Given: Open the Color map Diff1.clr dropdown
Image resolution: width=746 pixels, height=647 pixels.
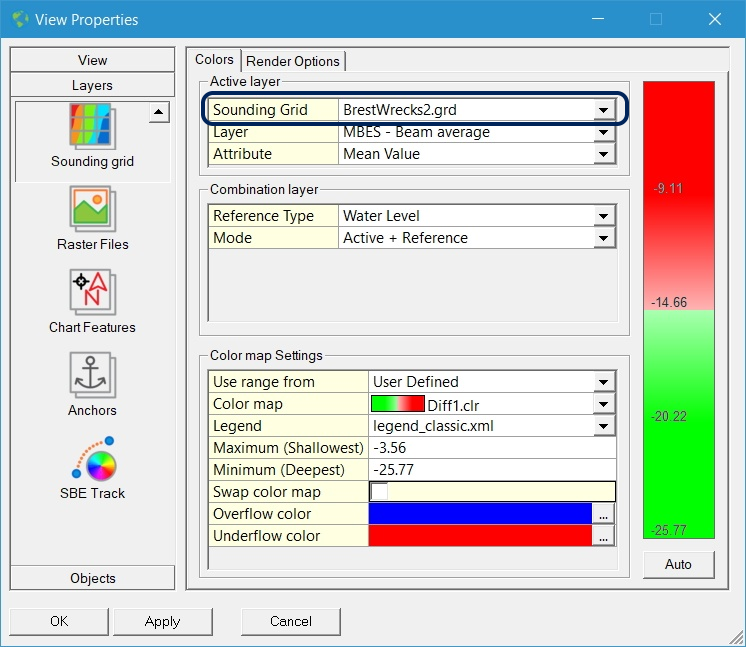Looking at the screenshot, I should [603, 404].
